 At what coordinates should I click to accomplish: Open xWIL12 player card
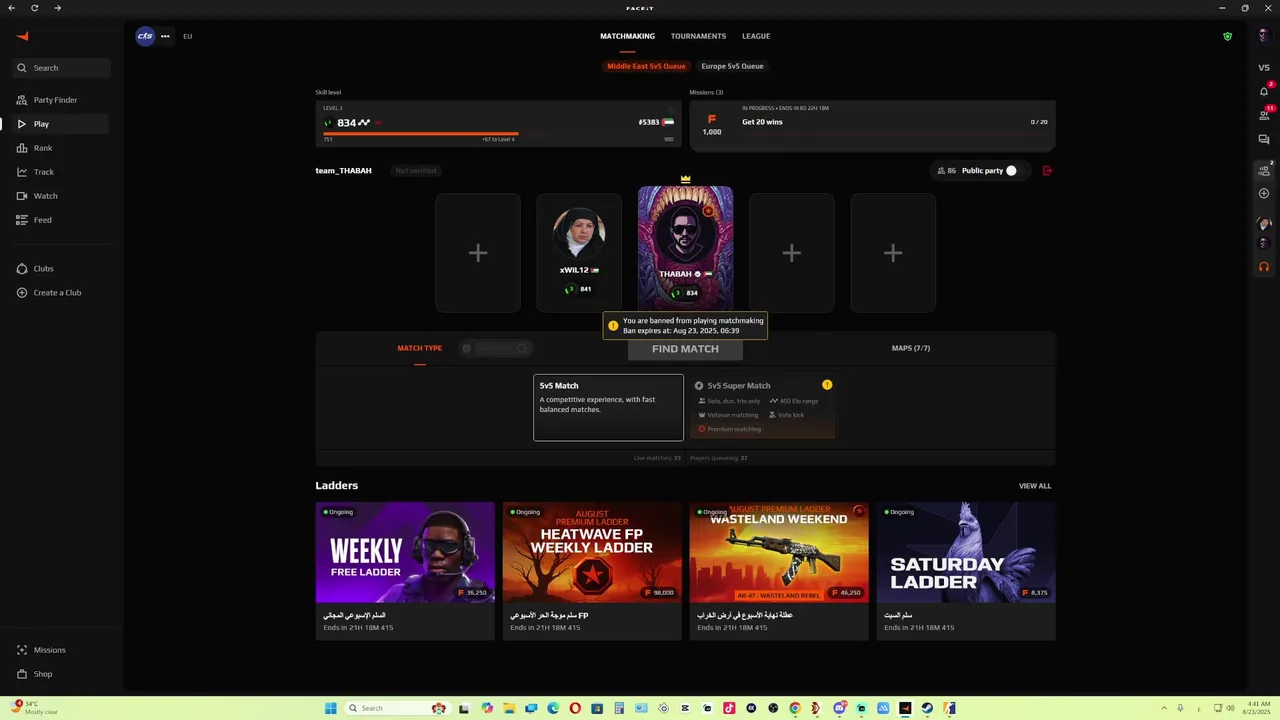579,253
